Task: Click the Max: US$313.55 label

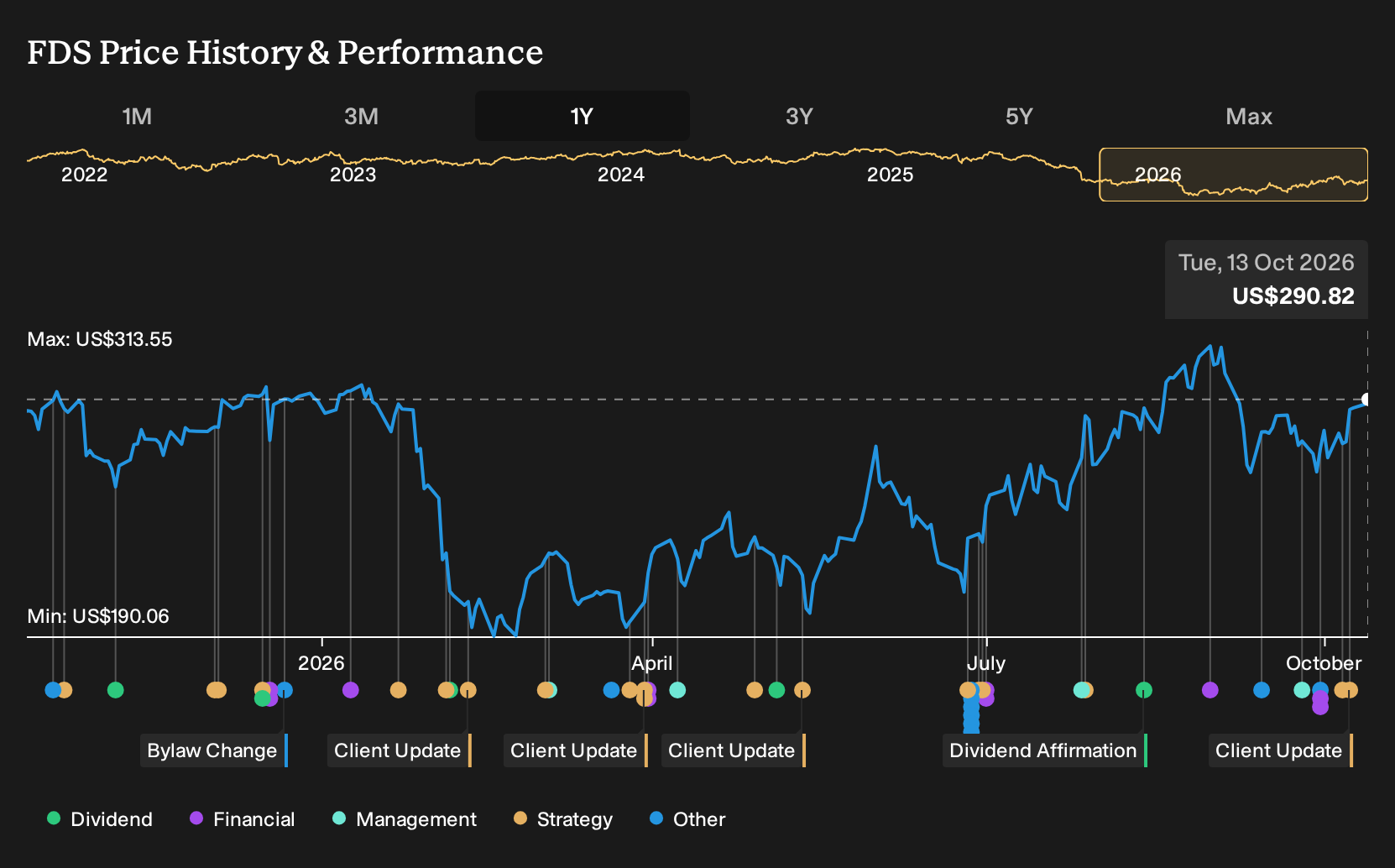Action: pyautogui.click(x=100, y=339)
